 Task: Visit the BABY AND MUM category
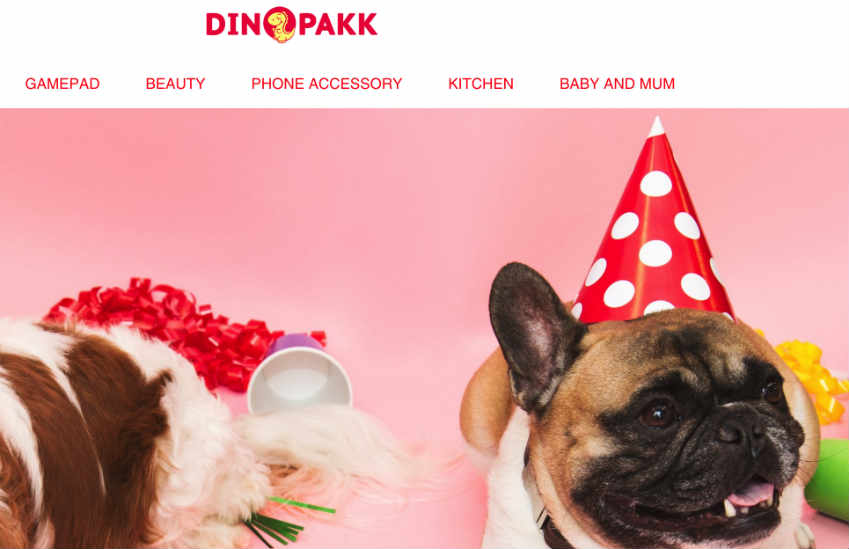(x=617, y=84)
